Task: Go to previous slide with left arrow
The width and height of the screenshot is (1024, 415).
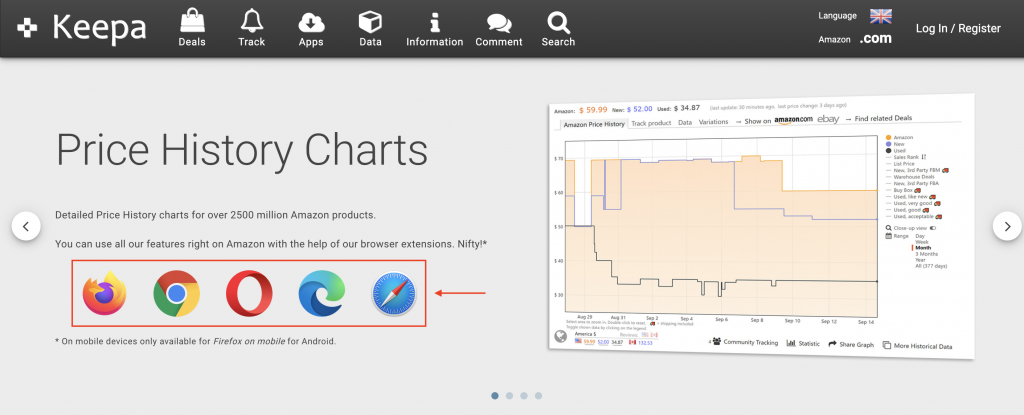Action: click(26, 227)
